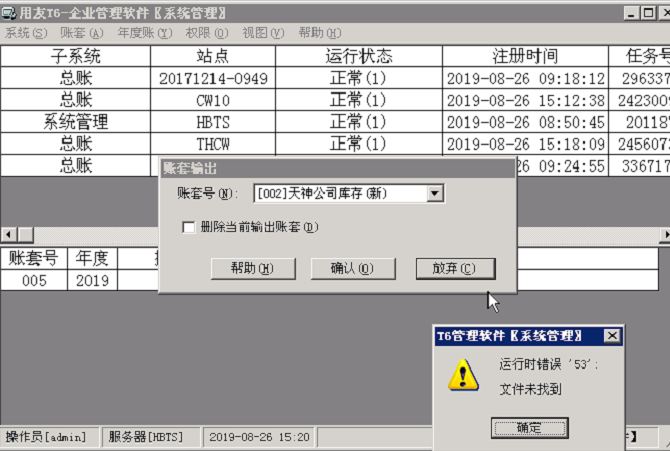Click the 总账 cell in the THCW row
This screenshot has width=670, height=451.
(x=75, y=144)
